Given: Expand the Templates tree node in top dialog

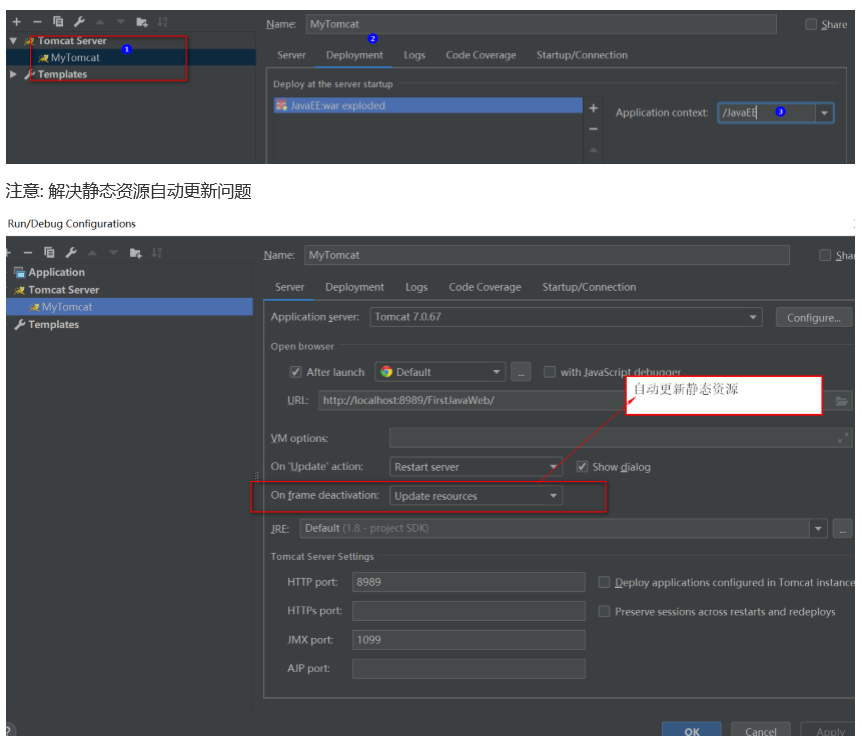Looking at the screenshot, I should tap(13, 74).
